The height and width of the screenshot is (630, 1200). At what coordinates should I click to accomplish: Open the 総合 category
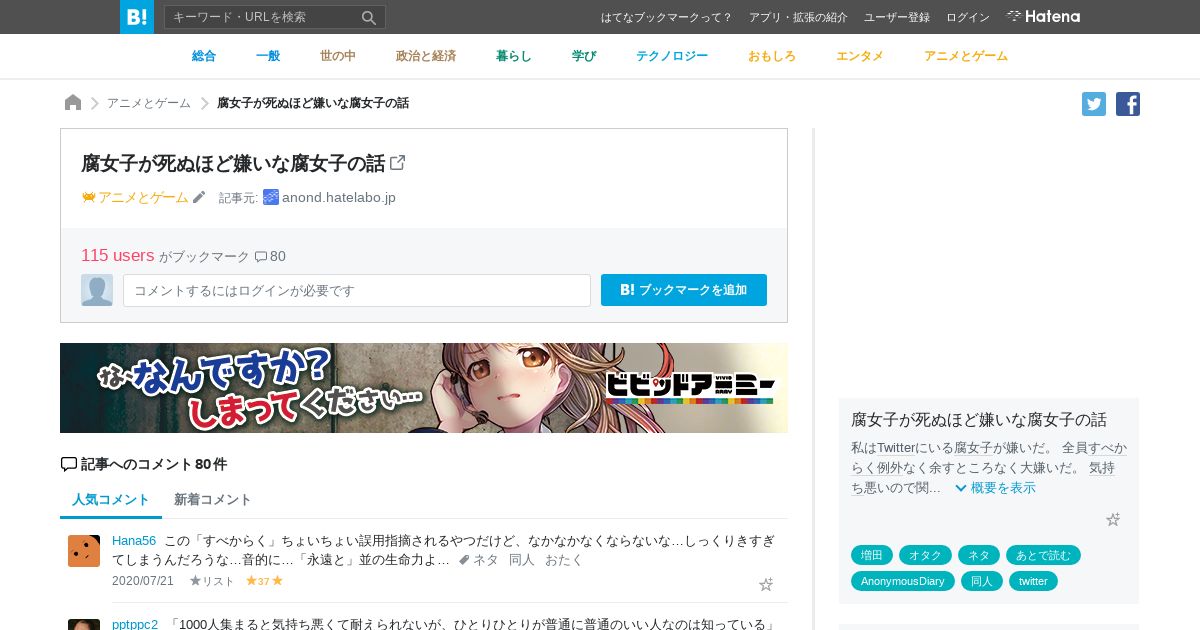point(204,56)
